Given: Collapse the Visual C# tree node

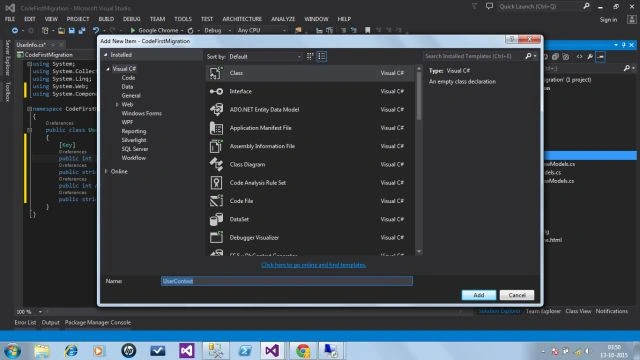Looking at the screenshot, I should 108,69.
